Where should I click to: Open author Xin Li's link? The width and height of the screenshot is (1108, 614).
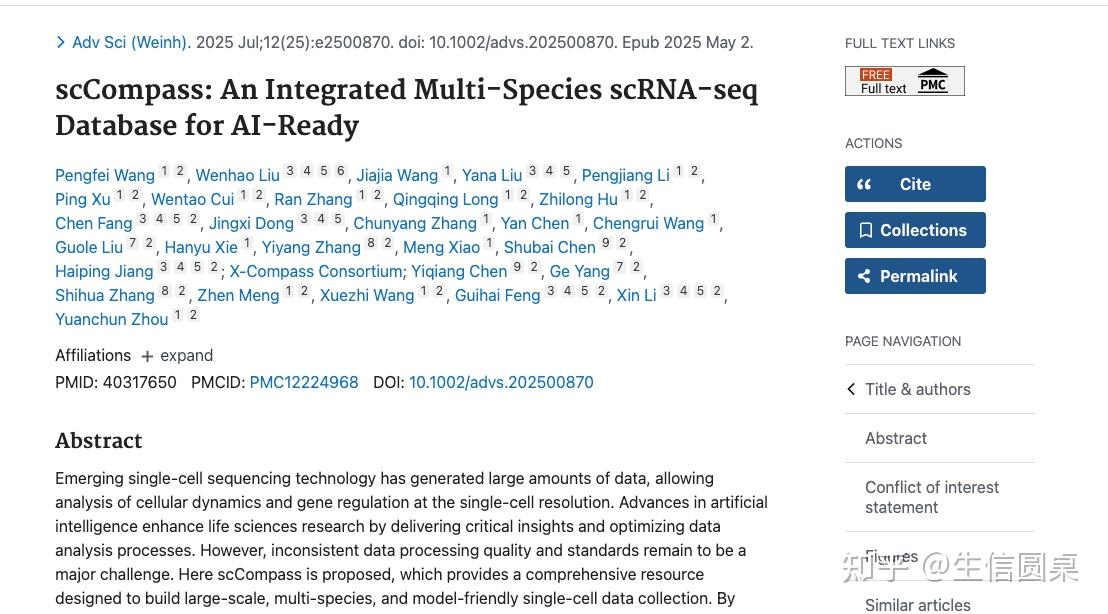click(636, 295)
